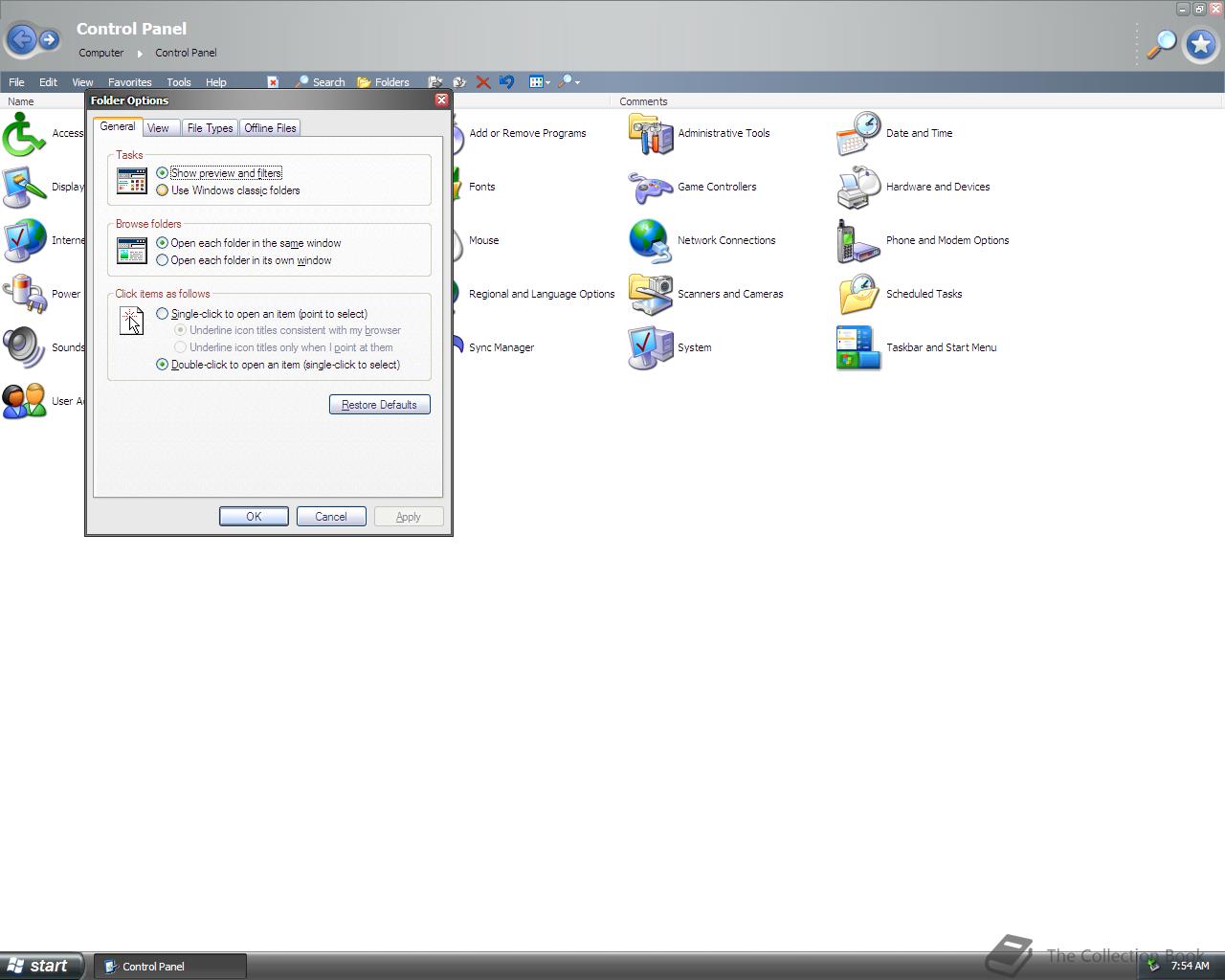This screenshot has height=980, width=1225.
Task: Click the Back navigation arrow
Action: [21, 39]
